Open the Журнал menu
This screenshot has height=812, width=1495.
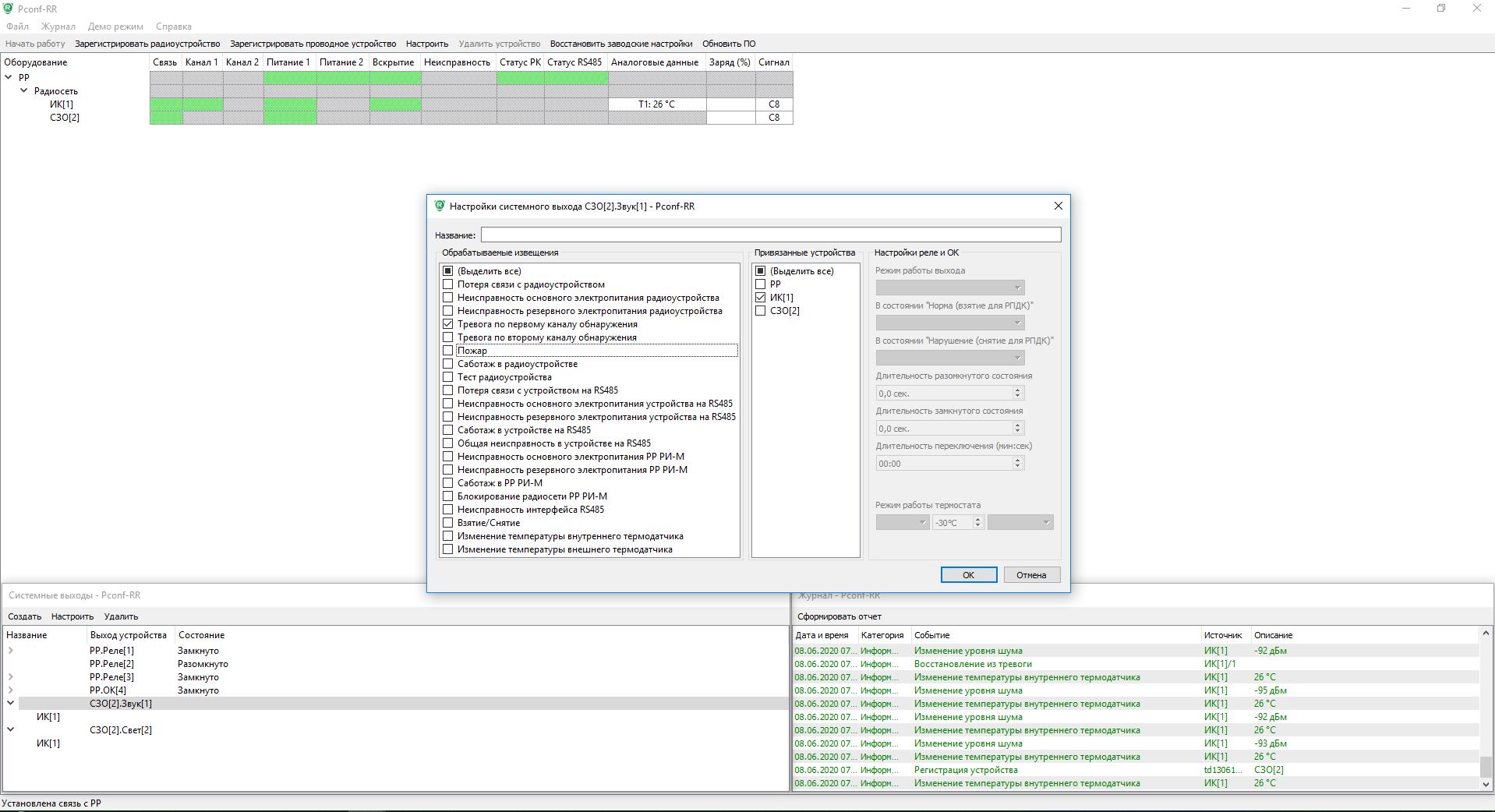pyautogui.click(x=58, y=26)
